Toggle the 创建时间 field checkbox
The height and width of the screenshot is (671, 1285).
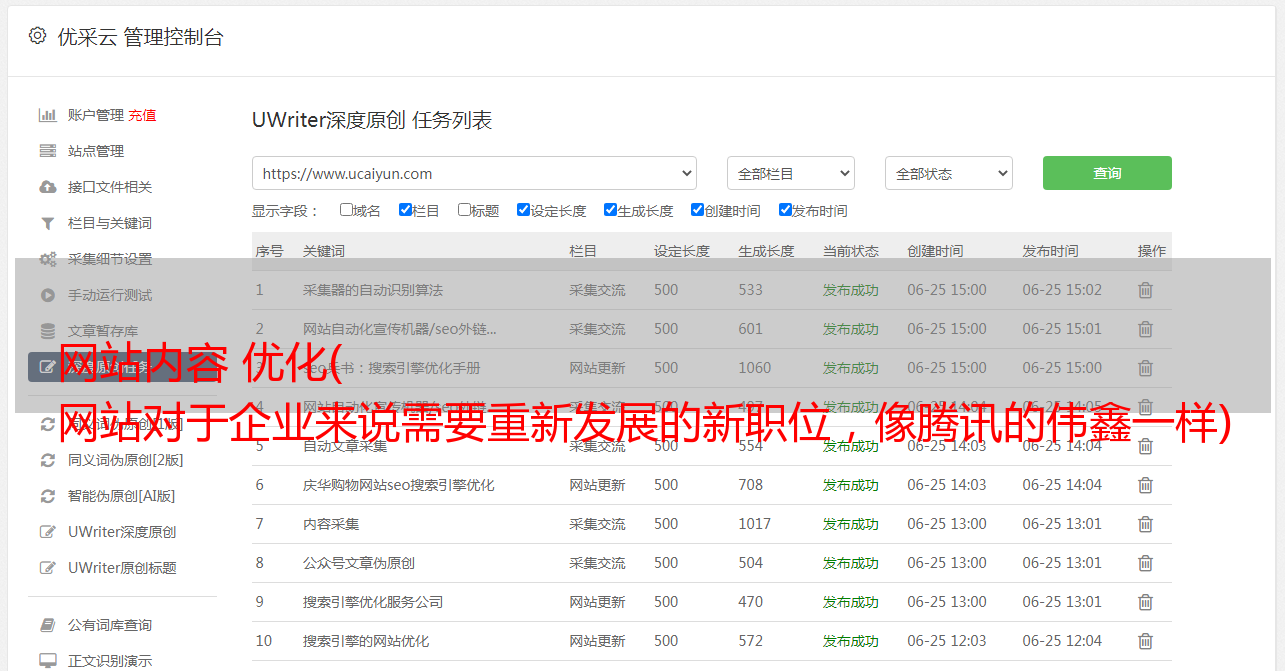tap(697, 210)
